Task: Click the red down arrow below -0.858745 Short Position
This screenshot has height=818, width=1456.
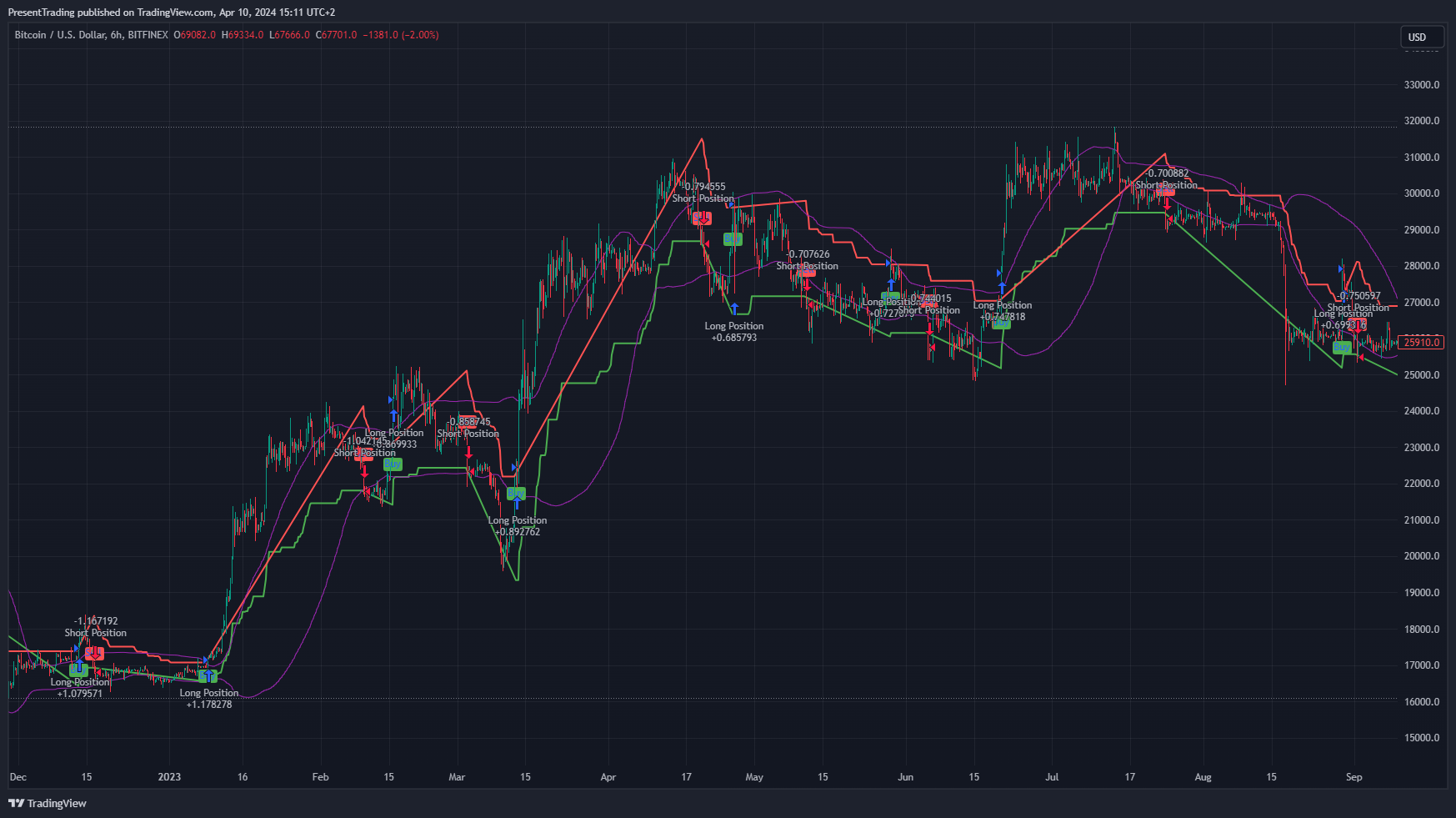Action: click(x=469, y=453)
